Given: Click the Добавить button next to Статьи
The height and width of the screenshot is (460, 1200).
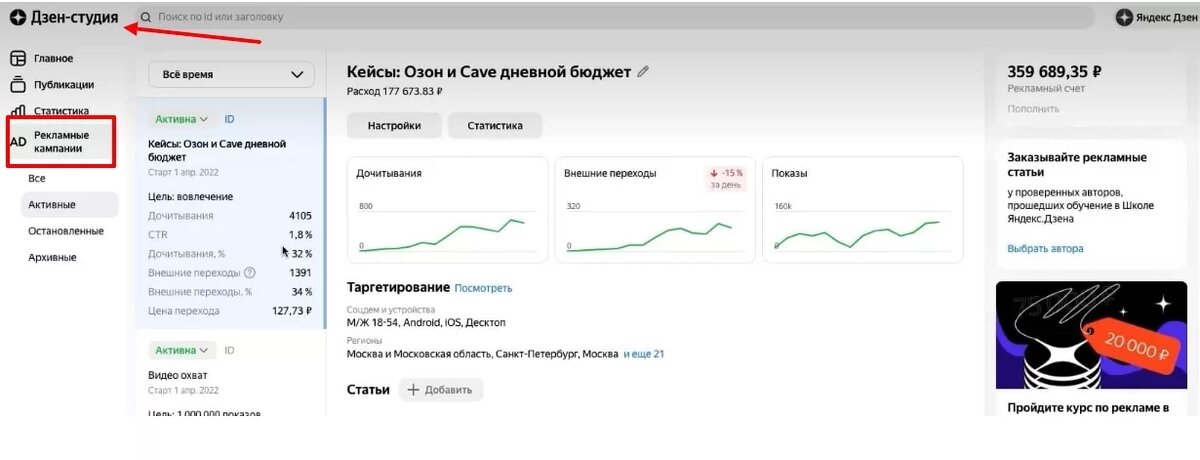Looking at the screenshot, I should point(441,390).
